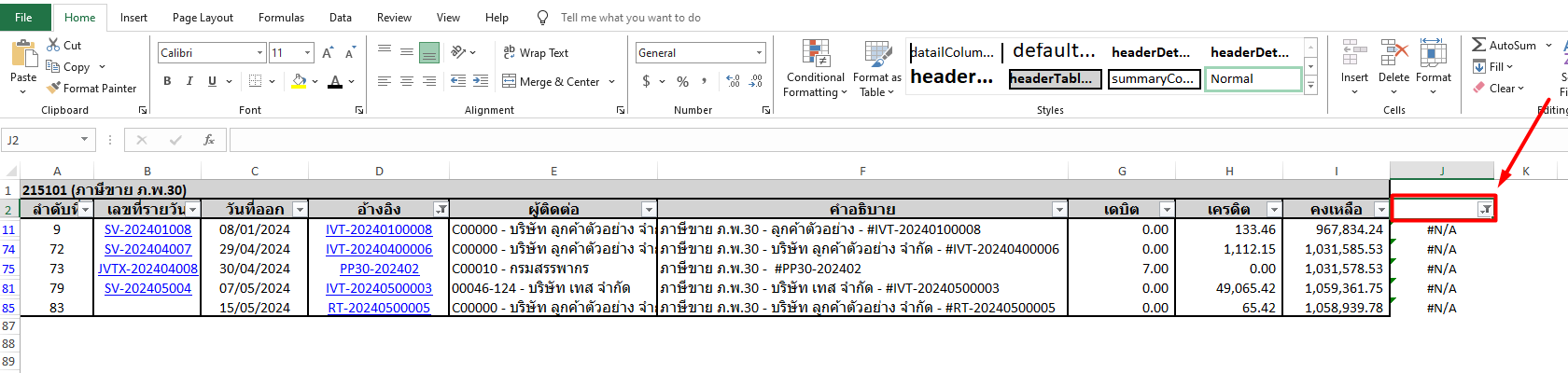Viewport: 1568px width, 373px height.
Task: Apply the fill color
Action: (x=299, y=81)
